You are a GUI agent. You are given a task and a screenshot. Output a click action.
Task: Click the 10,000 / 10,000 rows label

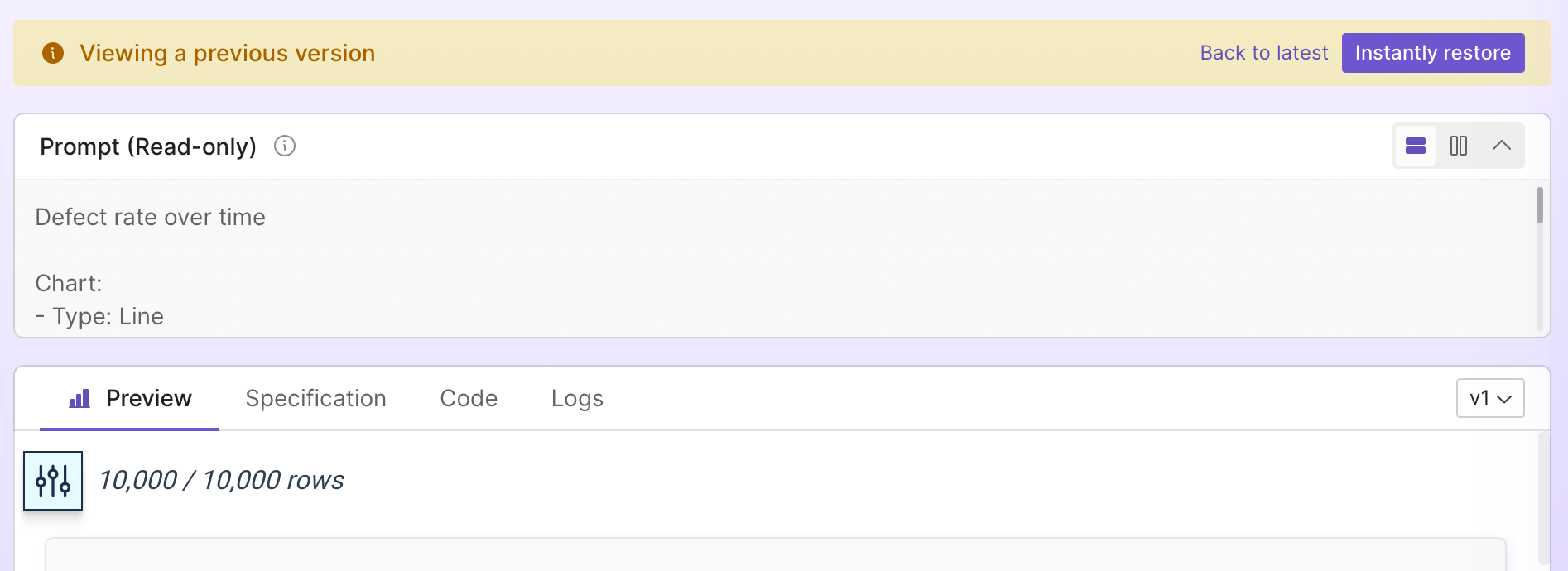point(221,481)
